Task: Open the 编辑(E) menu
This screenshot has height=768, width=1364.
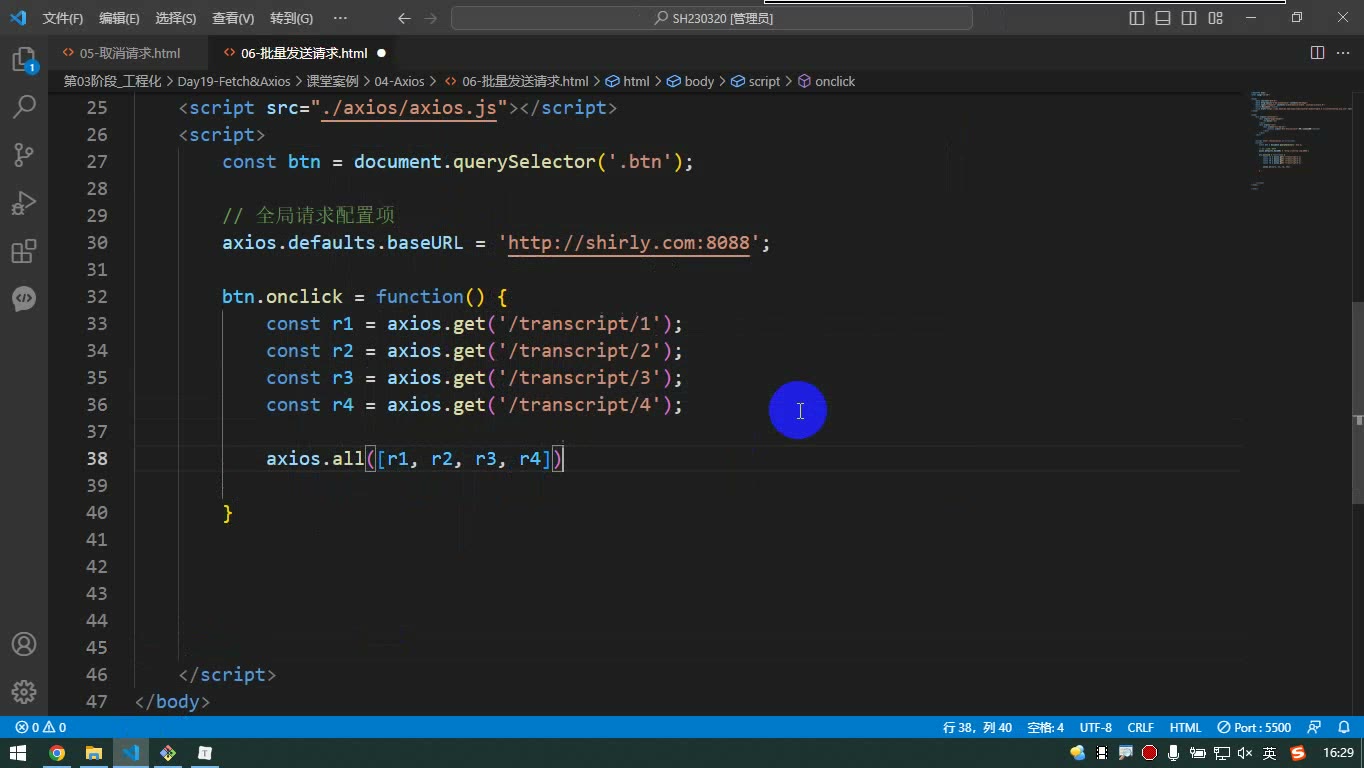Action: pos(120,18)
